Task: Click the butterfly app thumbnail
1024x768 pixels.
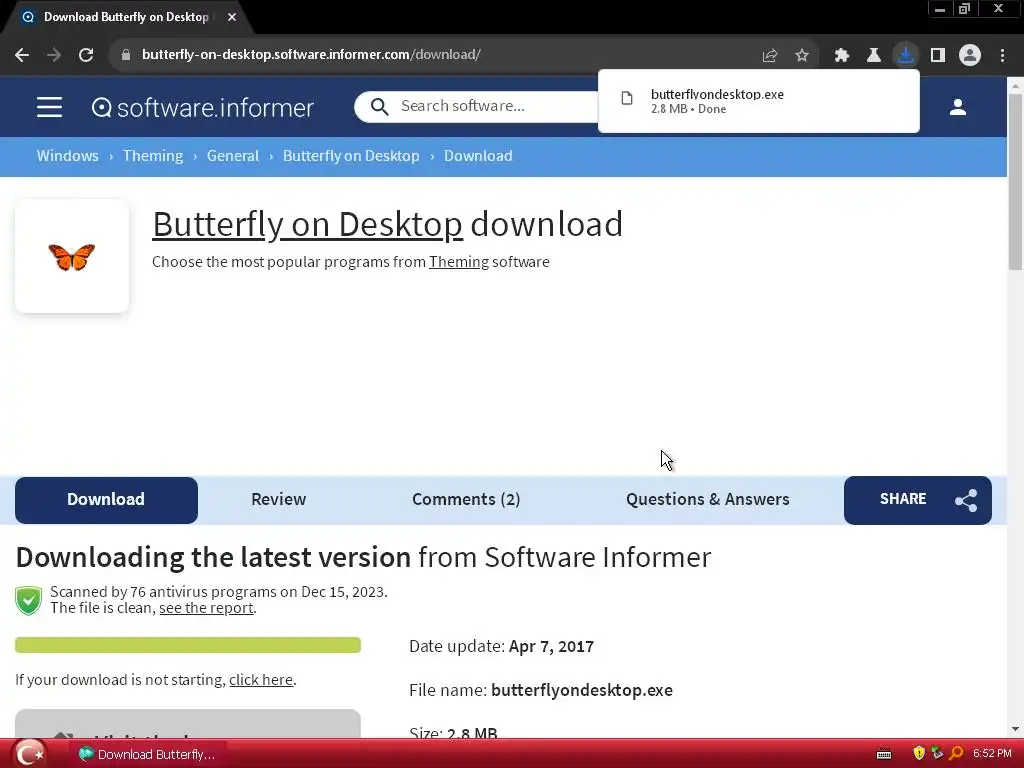Action: (x=72, y=256)
